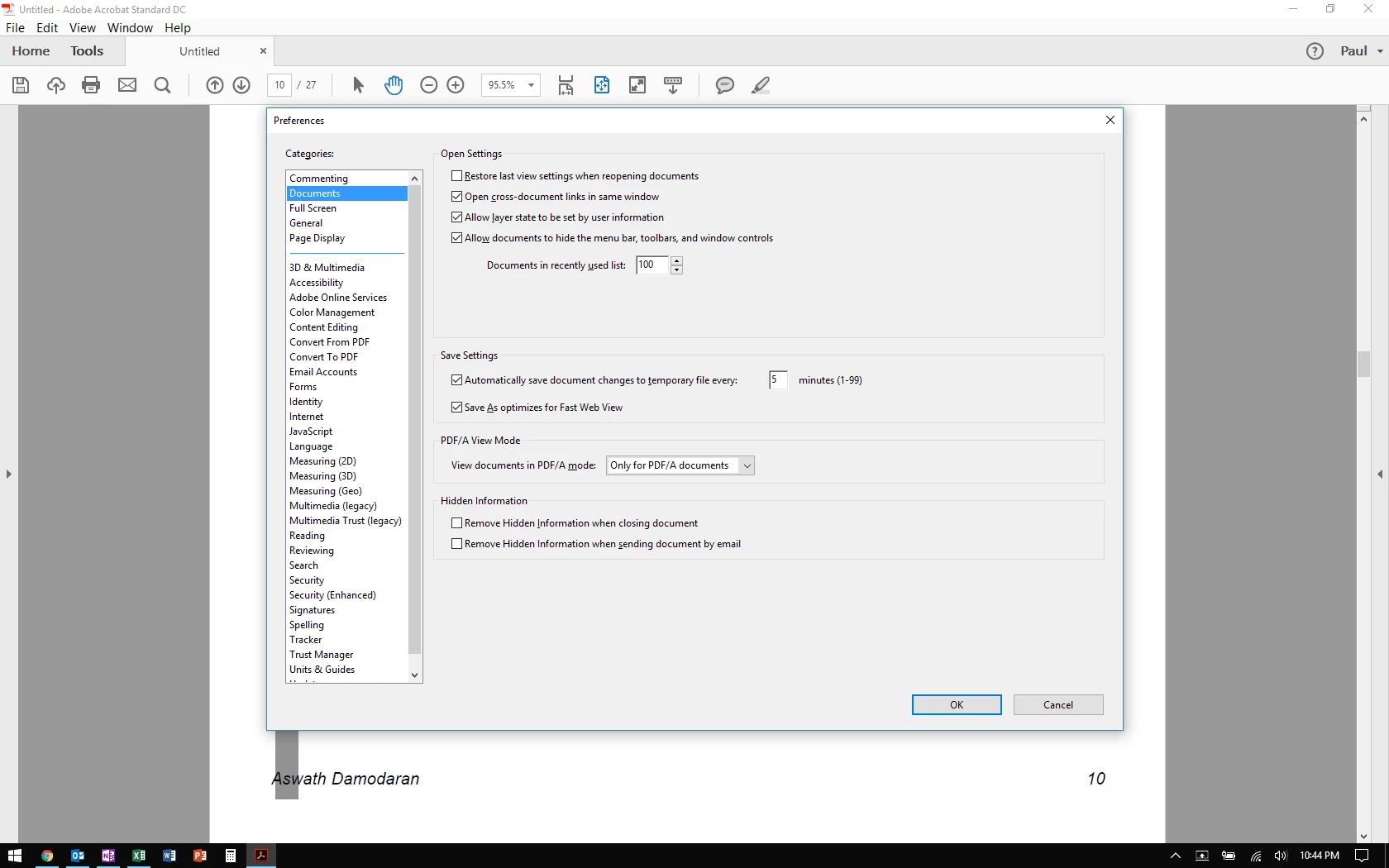Select Trust Manager category
Image resolution: width=1389 pixels, height=868 pixels.
346,655
